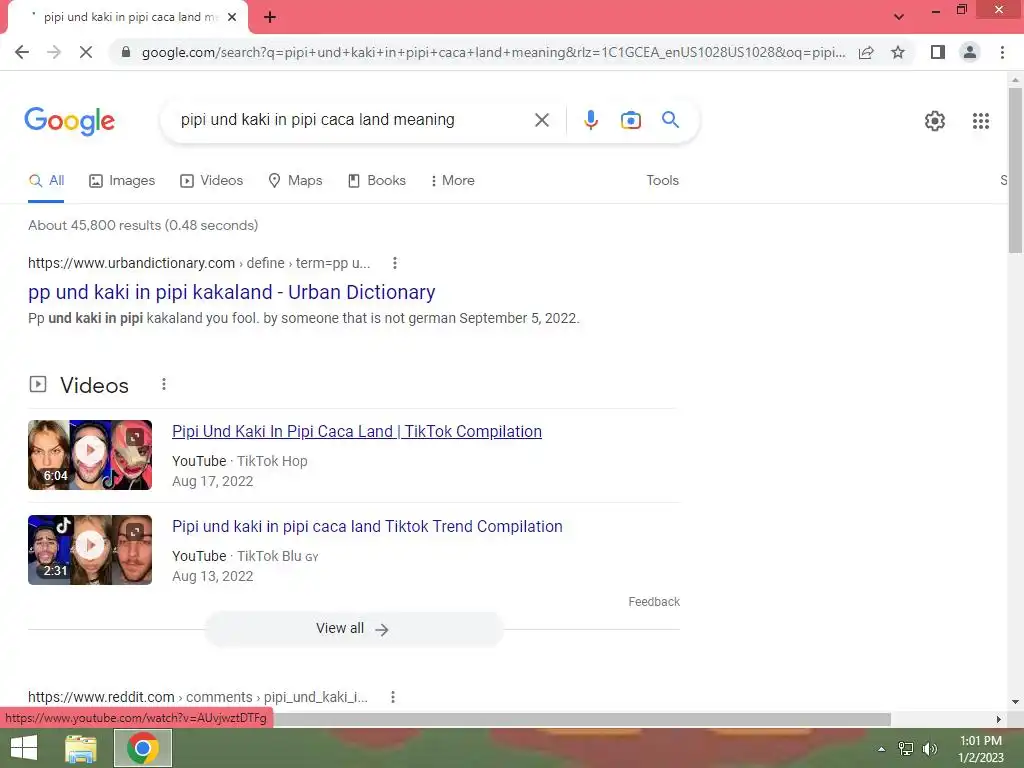
Task: Play the TikTok Hop 6:04 video thumbnail
Action: 90,455
